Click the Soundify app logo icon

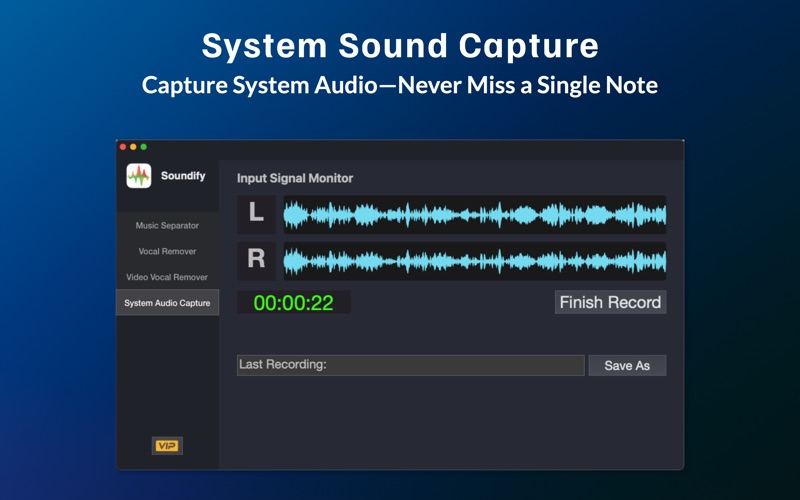click(139, 176)
